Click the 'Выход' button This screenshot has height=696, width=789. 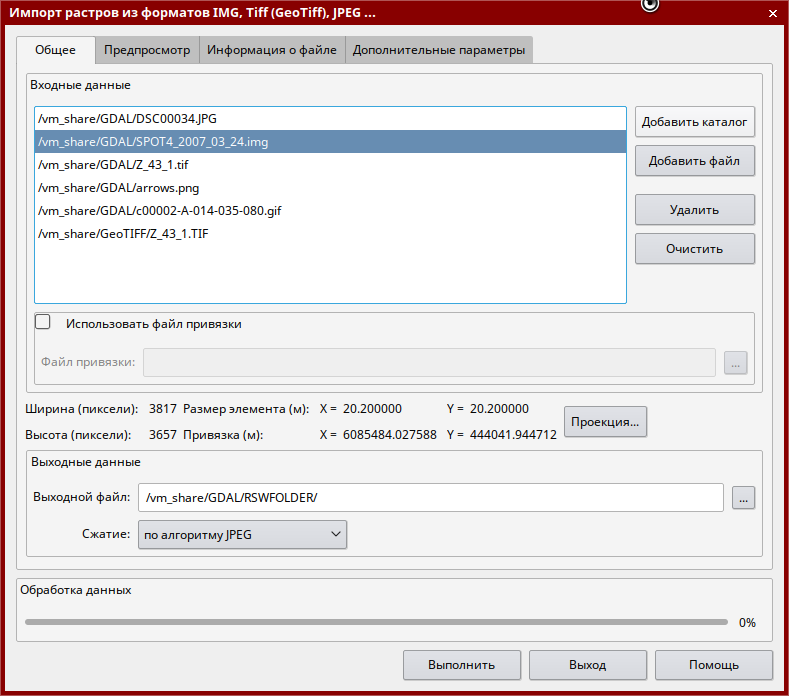click(x=587, y=665)
